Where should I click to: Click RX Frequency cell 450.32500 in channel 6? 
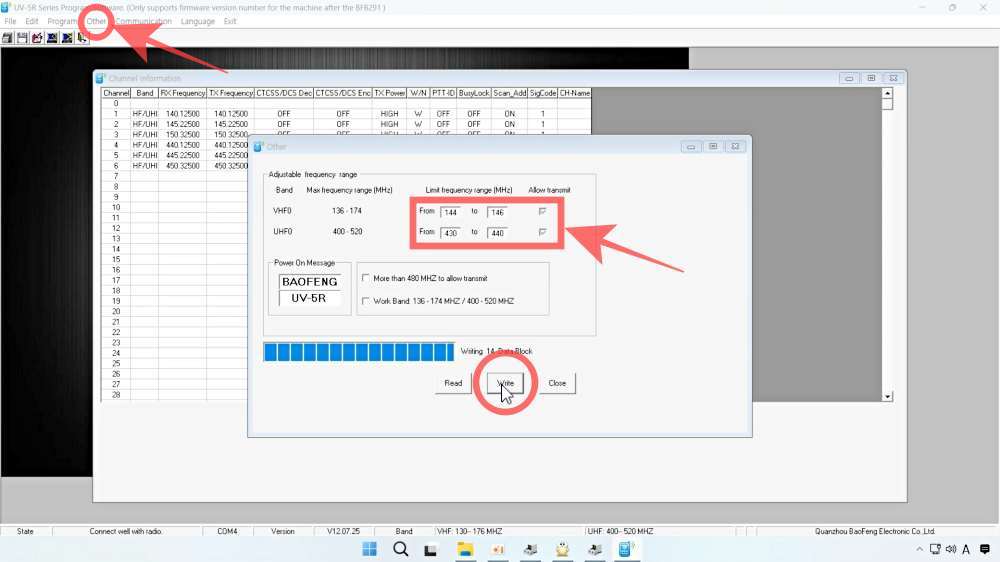click(x=182, y=166)
